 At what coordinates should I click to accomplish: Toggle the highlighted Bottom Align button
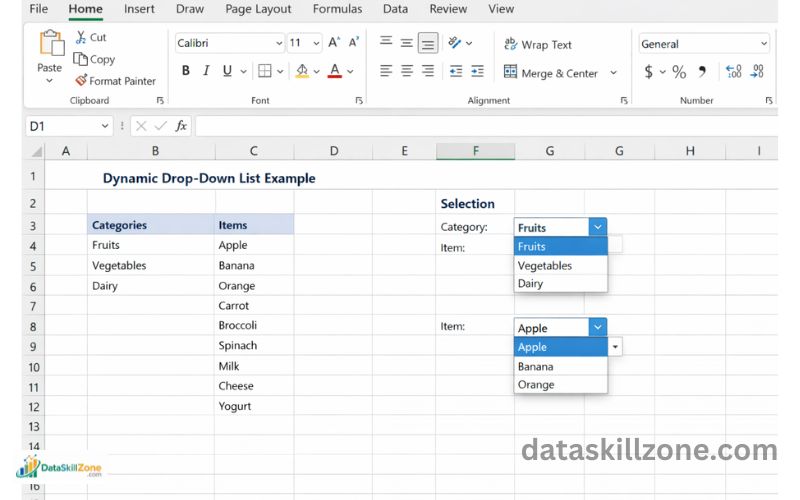coord(428,43)
